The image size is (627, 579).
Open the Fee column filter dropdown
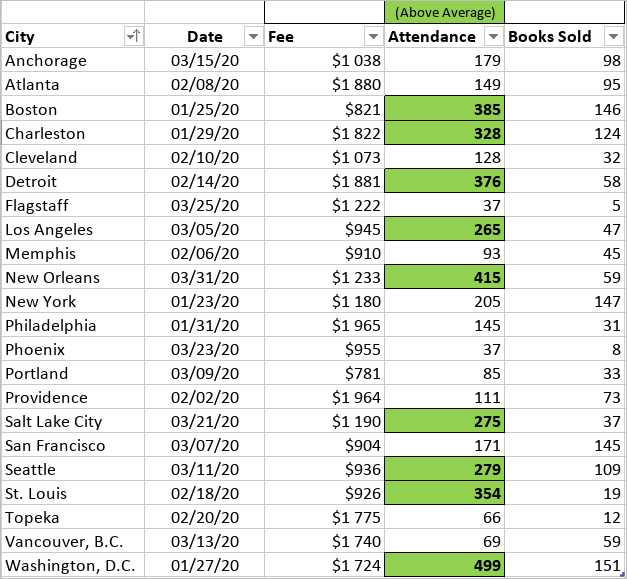click(x=373, y=37)
